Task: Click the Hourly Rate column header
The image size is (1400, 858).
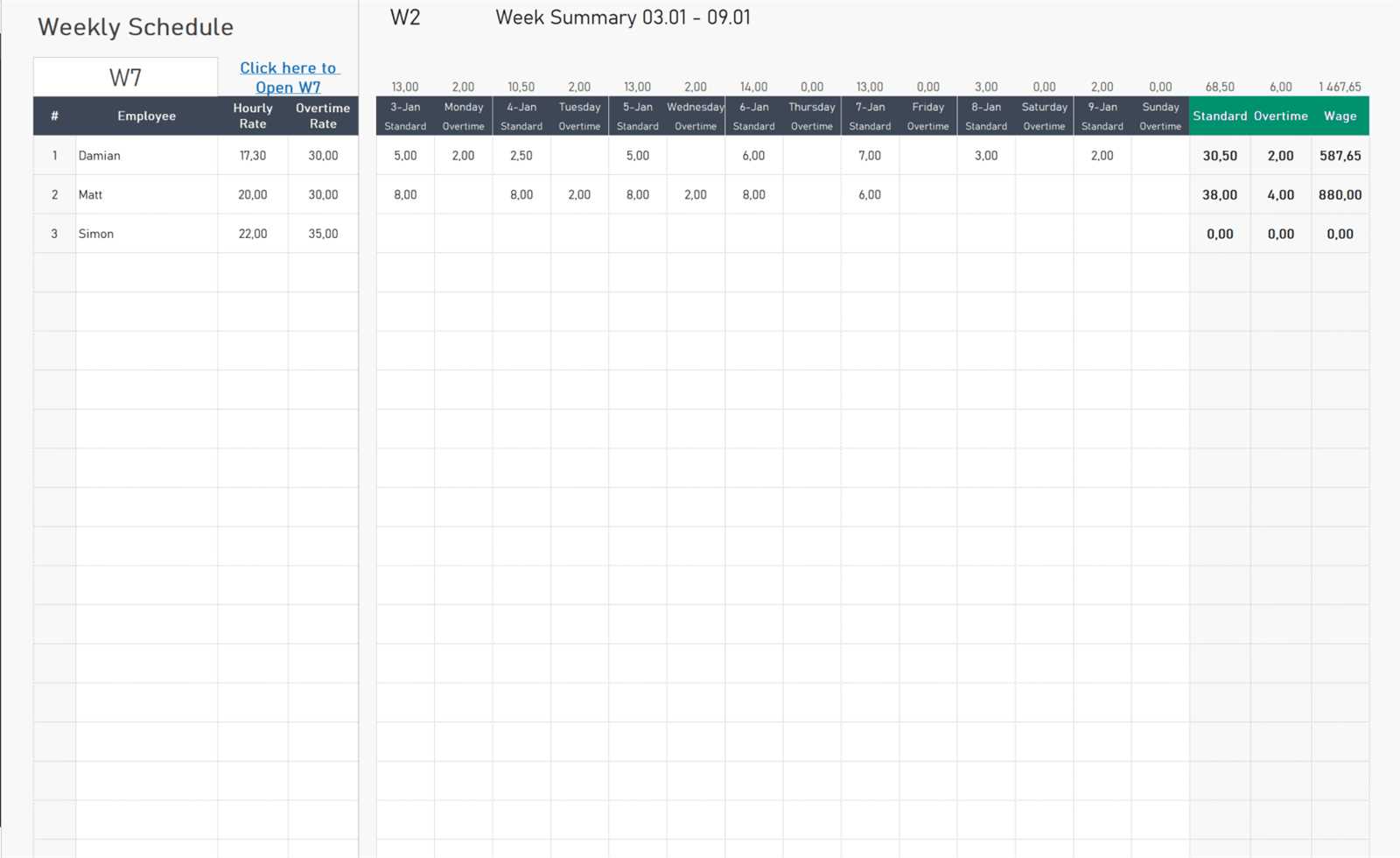Action: click(x=253, y=116)
